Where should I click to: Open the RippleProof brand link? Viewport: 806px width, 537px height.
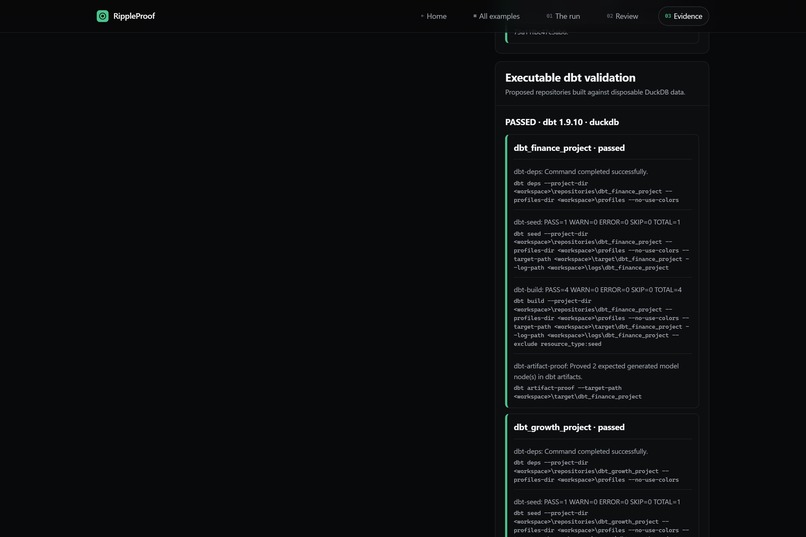click(126, 16)
